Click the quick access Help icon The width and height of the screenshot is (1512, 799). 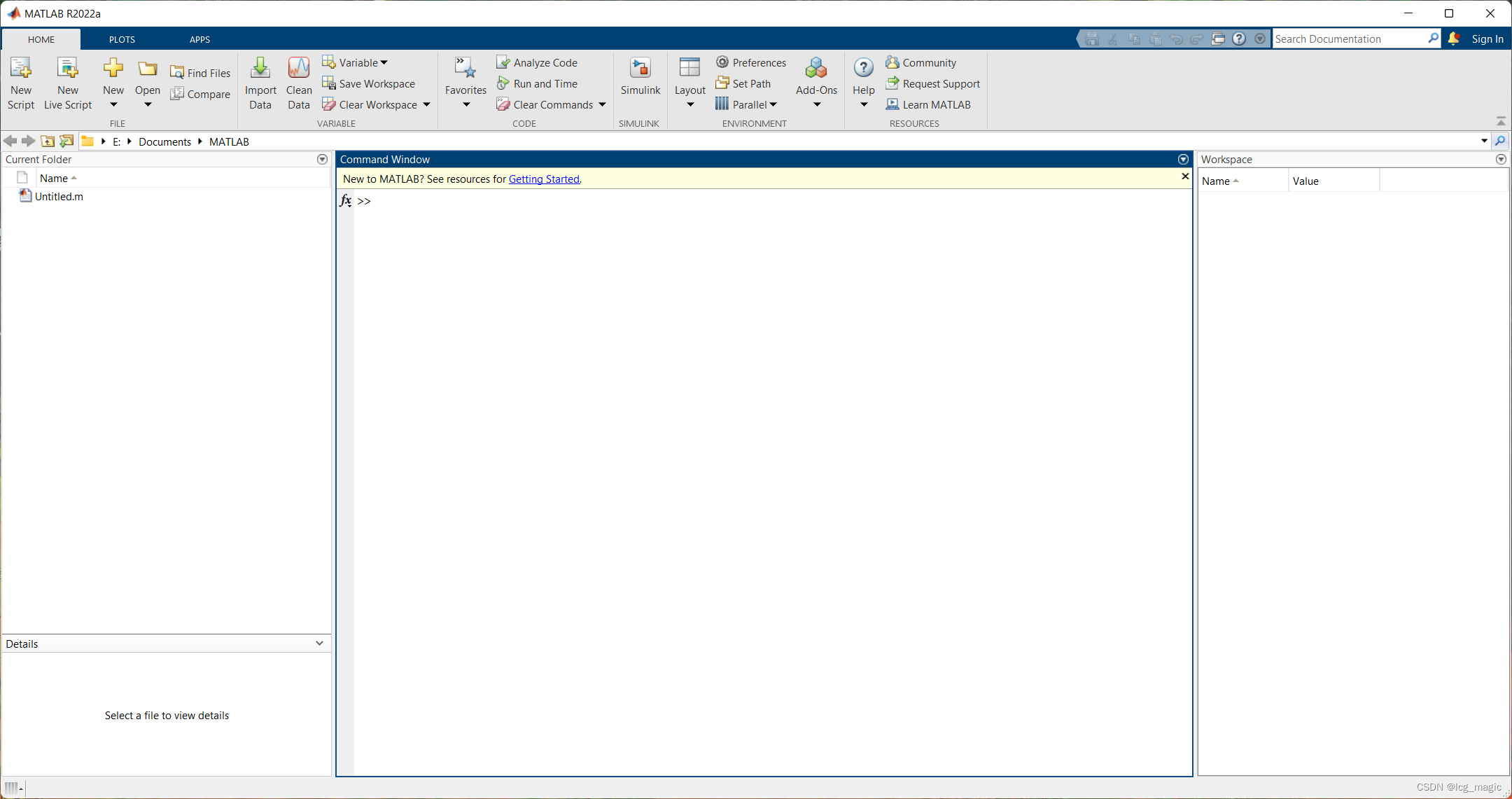[x=1239, y=39]
